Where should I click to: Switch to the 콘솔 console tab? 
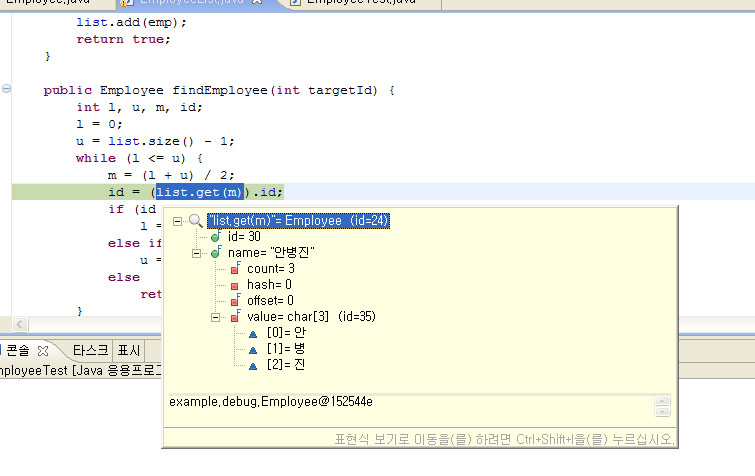click(x=18, y=350)
